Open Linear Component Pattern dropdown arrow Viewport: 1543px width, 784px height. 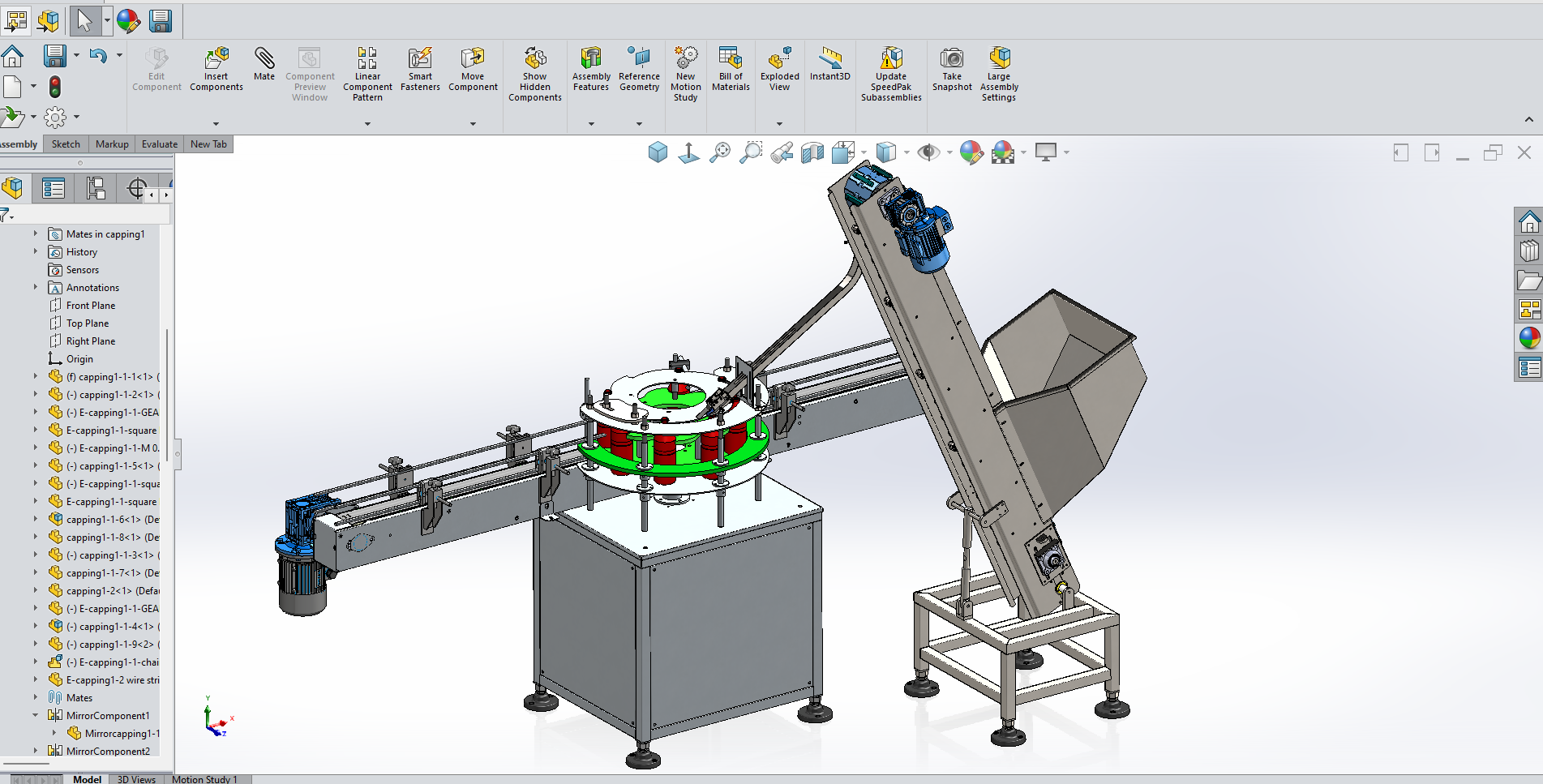(x=367, y=124)
